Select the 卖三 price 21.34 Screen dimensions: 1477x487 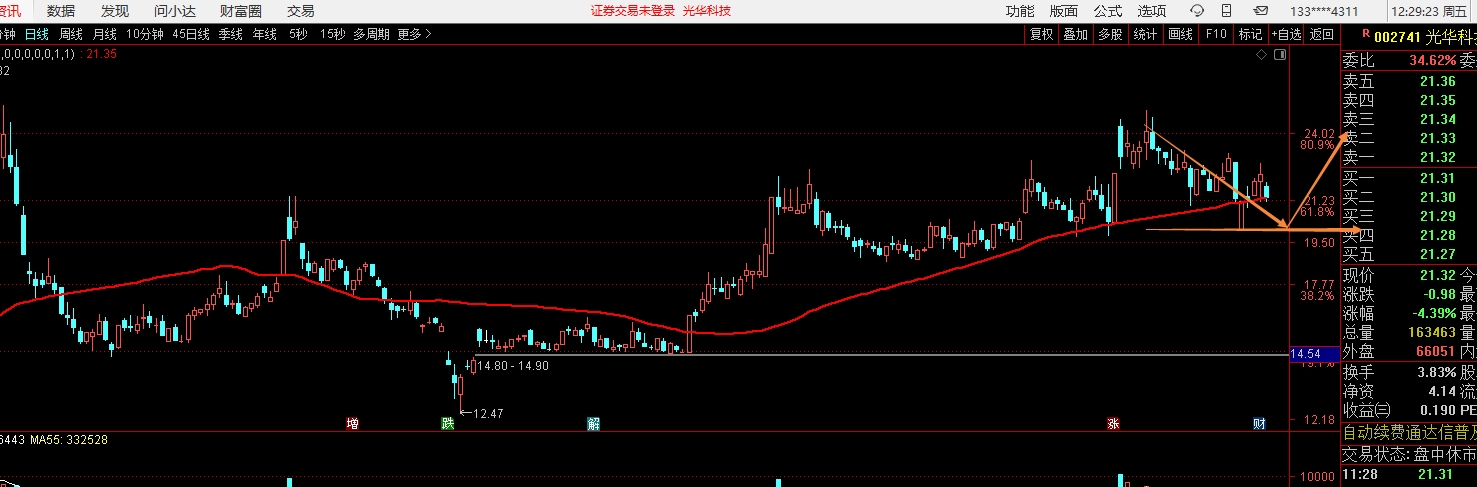[x=1438, y=119]
